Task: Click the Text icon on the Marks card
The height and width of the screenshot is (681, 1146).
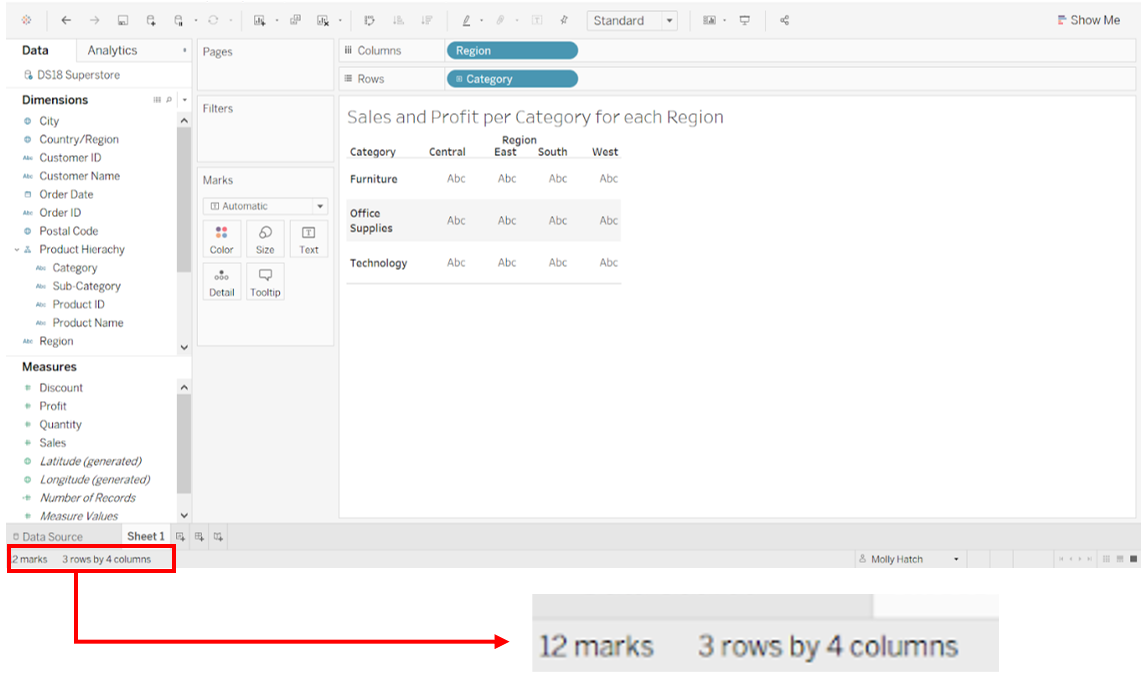Action: point(308,238)
